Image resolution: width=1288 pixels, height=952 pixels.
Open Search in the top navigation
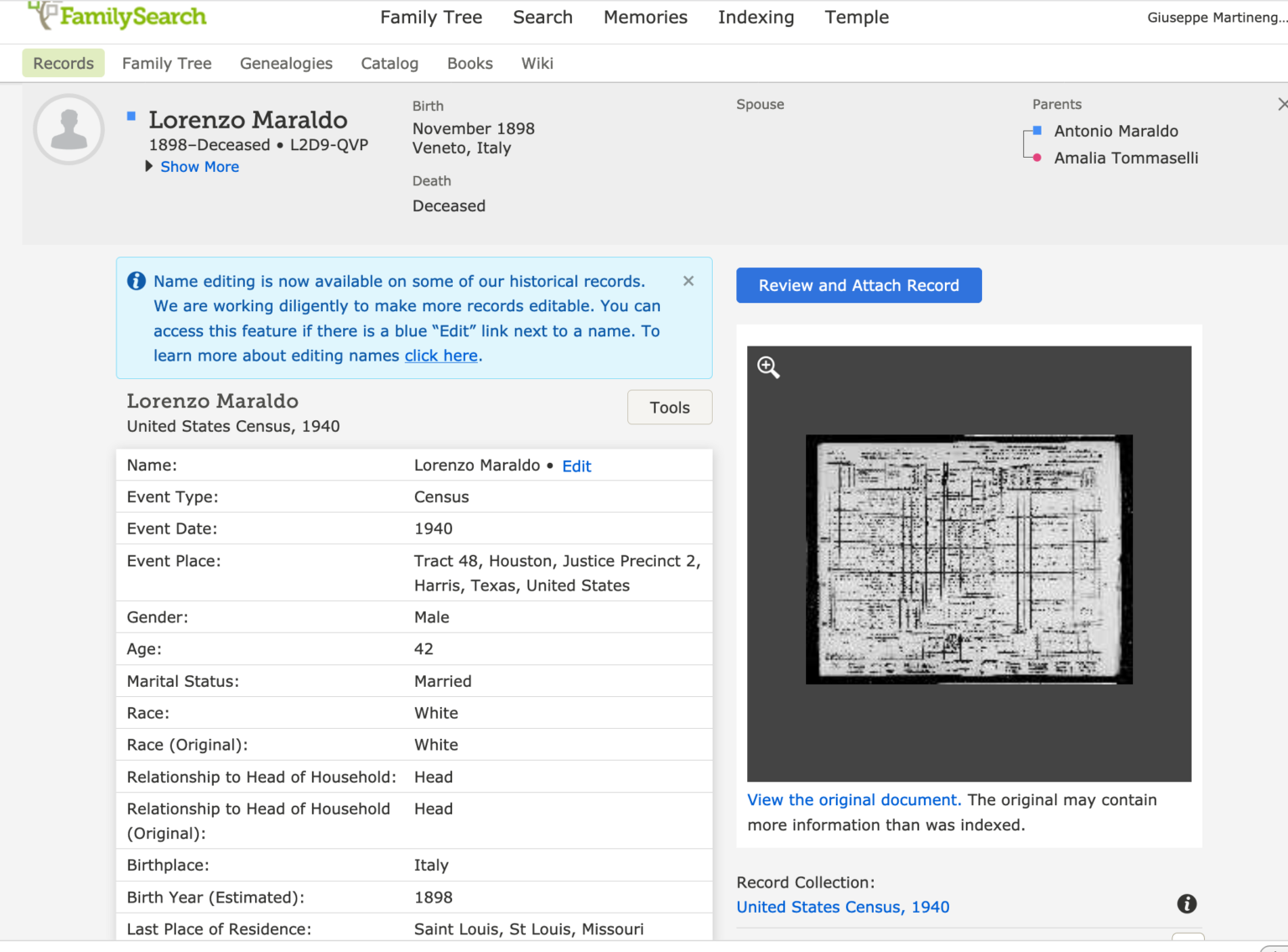pos(543,17)
